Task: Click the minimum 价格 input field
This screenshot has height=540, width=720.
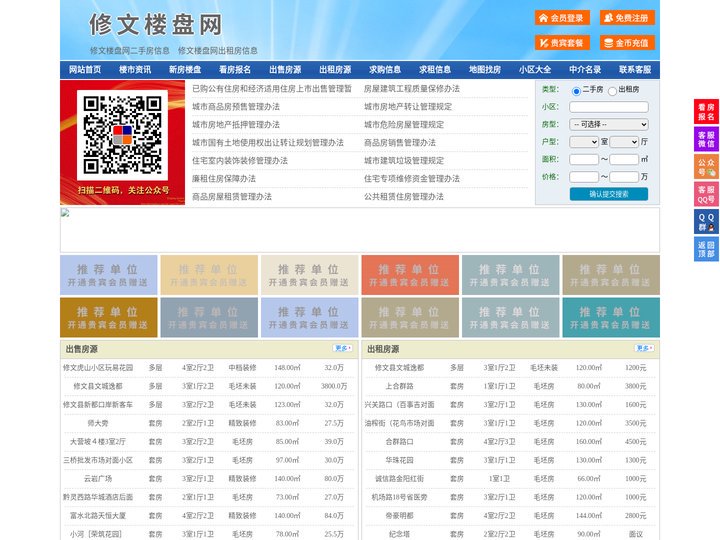Action: coord(584,177)
